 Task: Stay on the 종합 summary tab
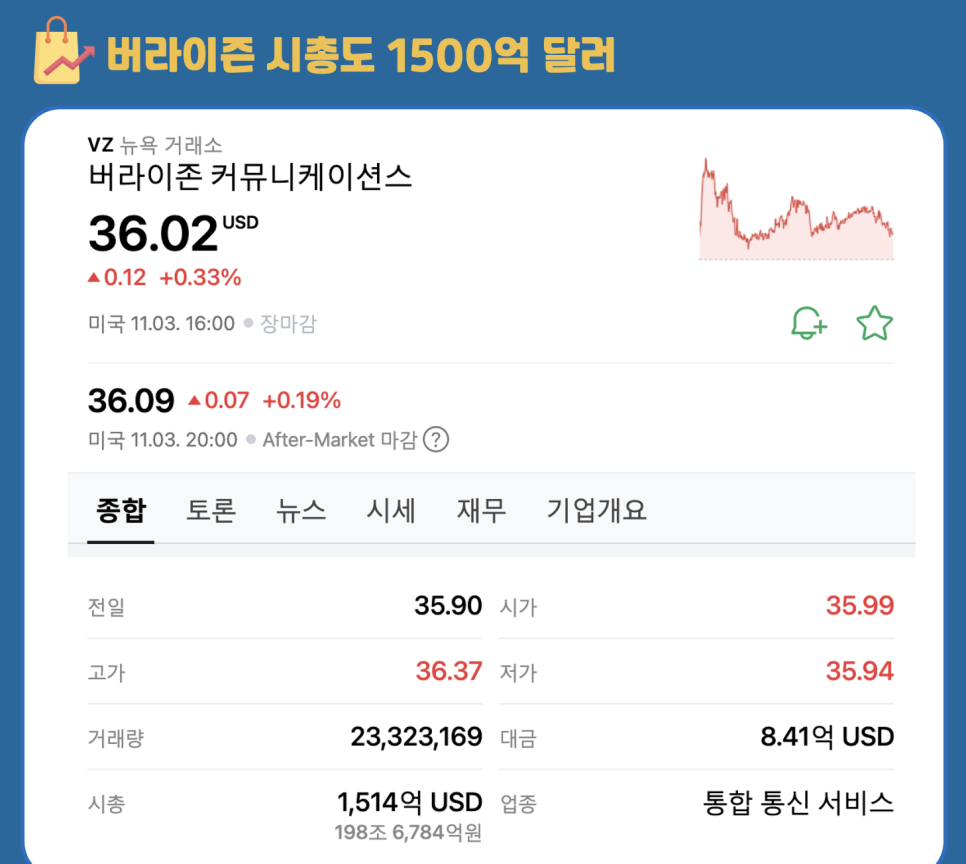(120, 511)
